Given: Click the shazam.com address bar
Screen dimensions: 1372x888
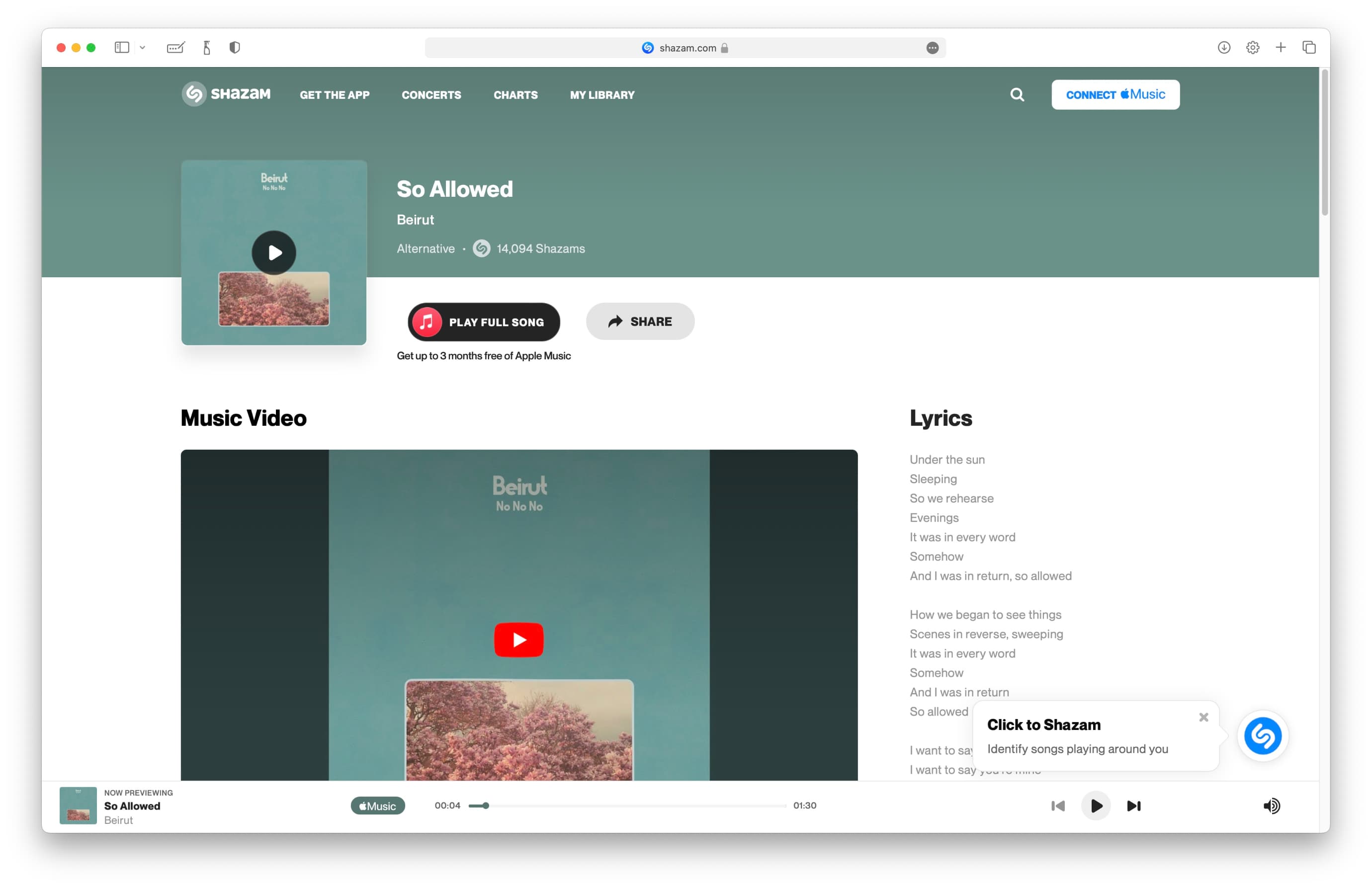Looking at the screenshot, I should [x=685, y=48].
